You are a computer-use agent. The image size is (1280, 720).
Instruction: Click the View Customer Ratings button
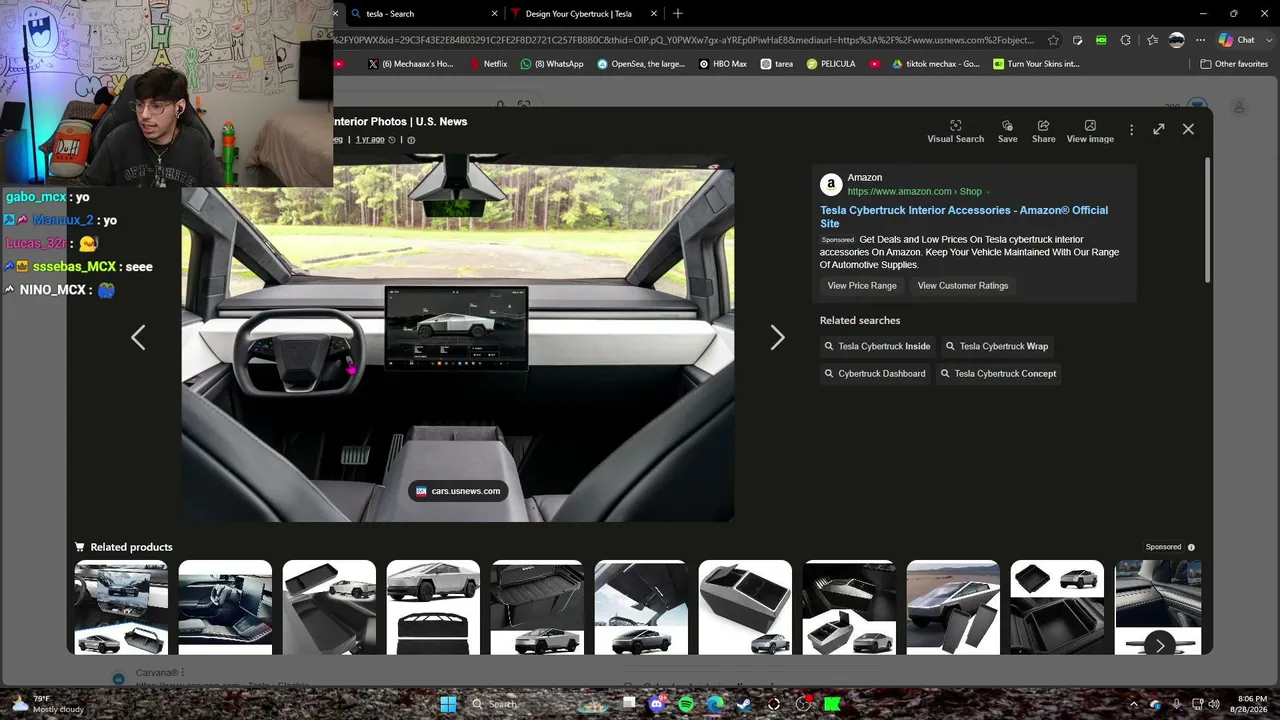point(963,286)
